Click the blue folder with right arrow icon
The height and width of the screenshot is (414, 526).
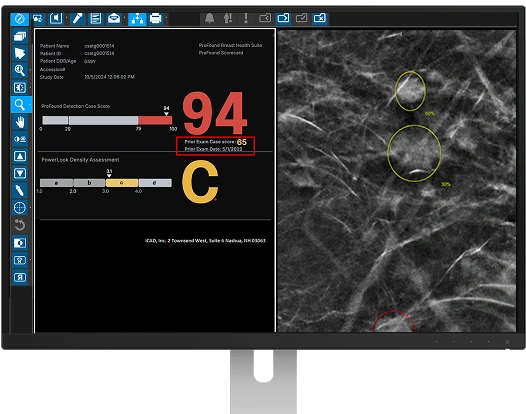pyautogui.click(x=283, y=18)
